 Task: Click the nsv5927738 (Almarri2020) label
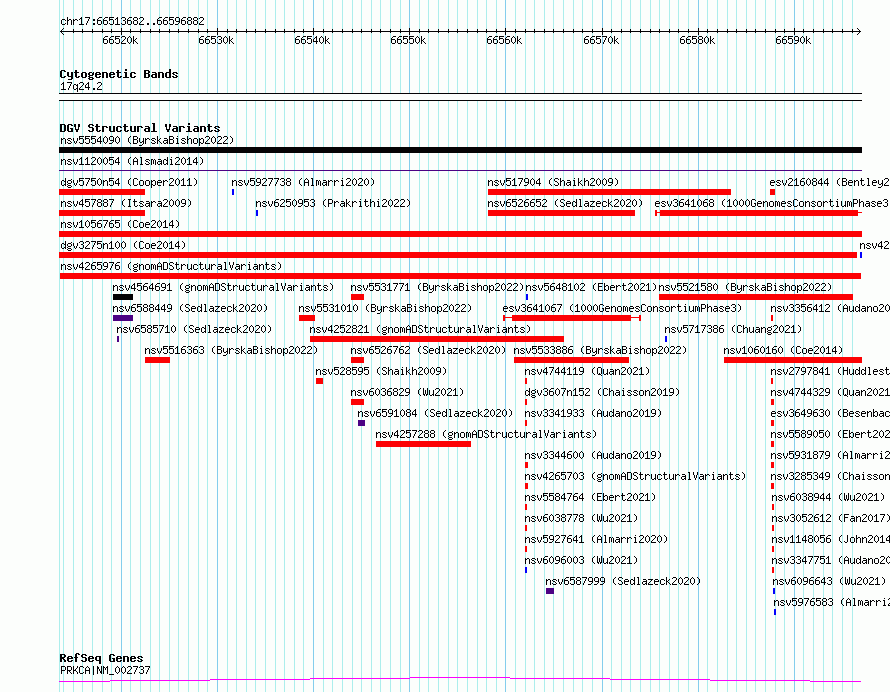303,182
